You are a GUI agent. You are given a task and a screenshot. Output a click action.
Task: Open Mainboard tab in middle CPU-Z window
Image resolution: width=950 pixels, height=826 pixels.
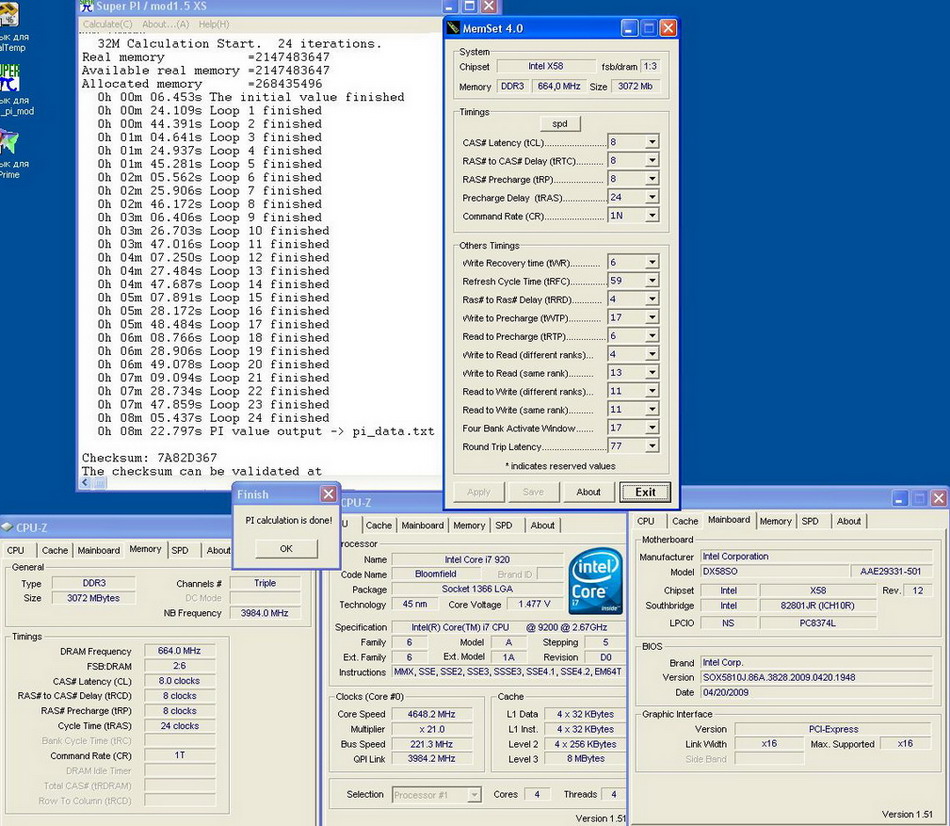[422, 525]
